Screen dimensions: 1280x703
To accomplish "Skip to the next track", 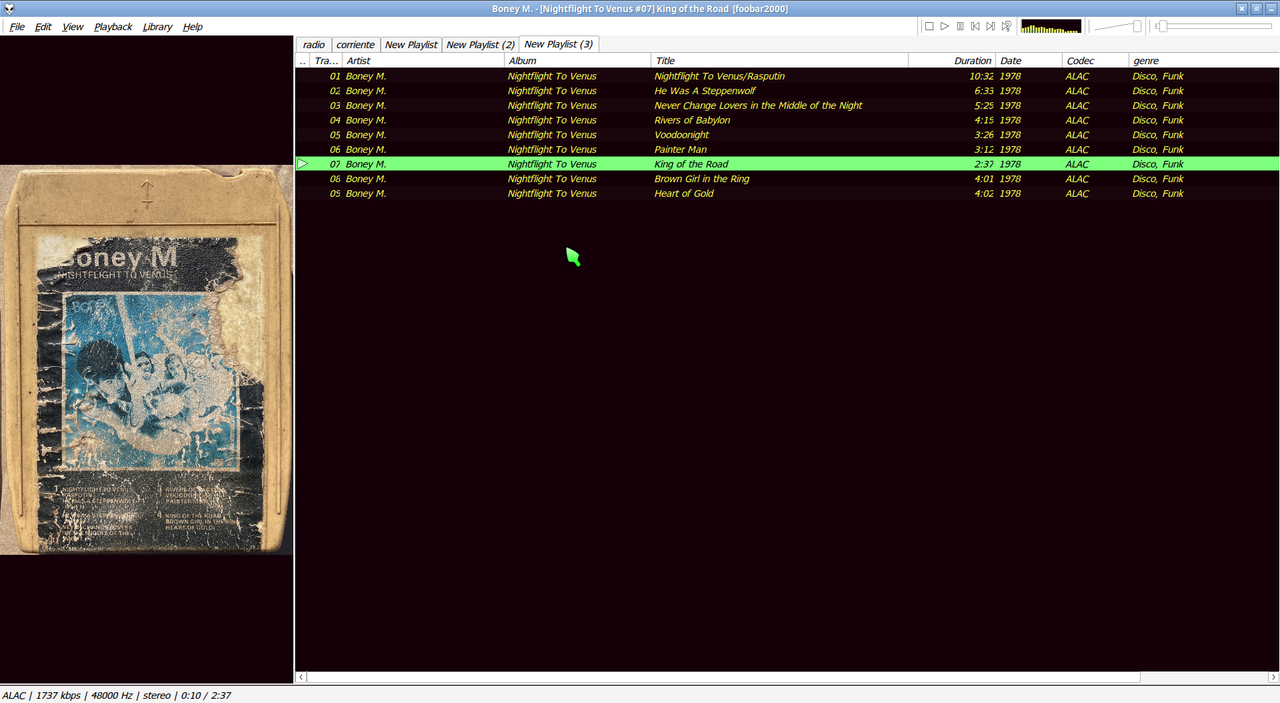I will click(x=991, y=26).
